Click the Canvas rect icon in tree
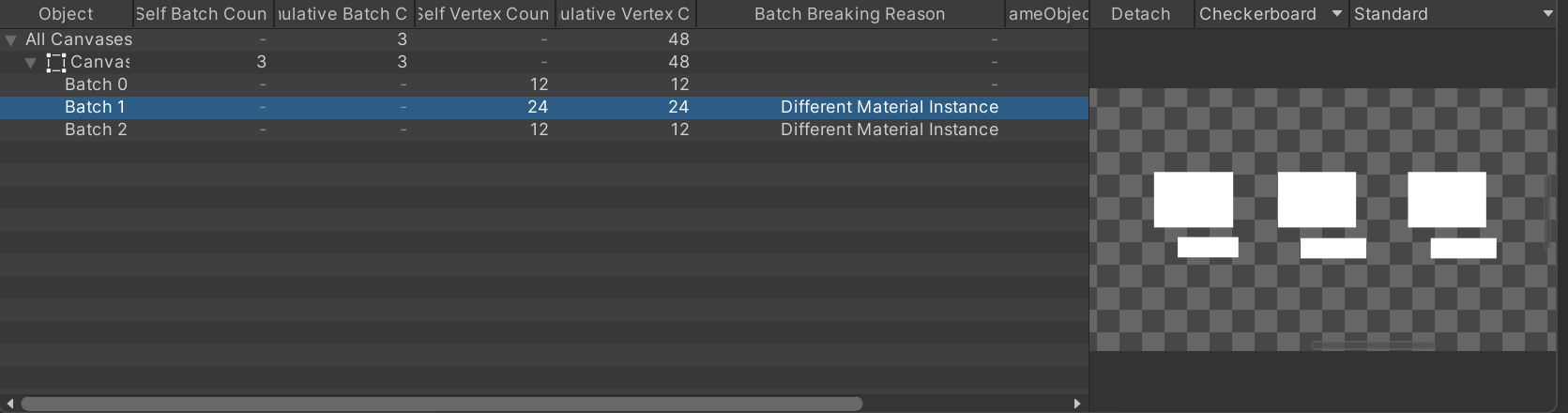Viewport: 1568px width, 413px height. (56, 63)
